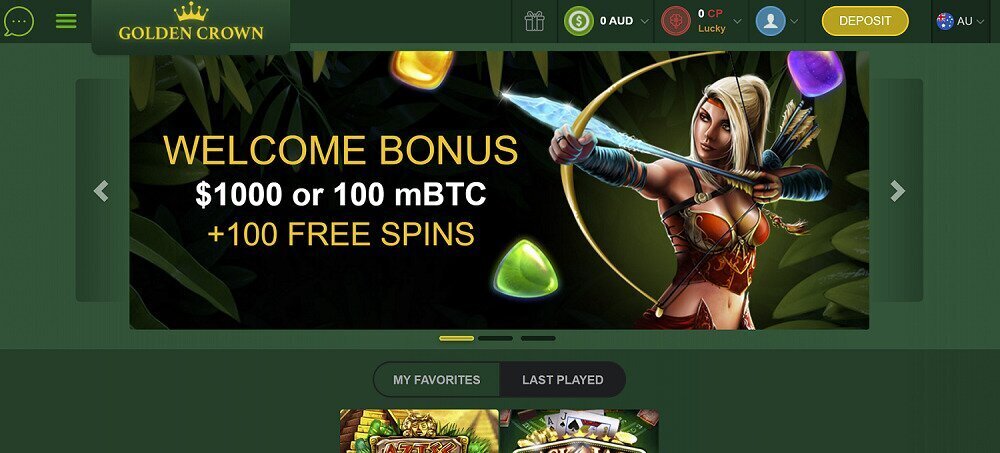Go to the next banner slide arrow
The image size is (1000, 453).
[x=897, y=190]
